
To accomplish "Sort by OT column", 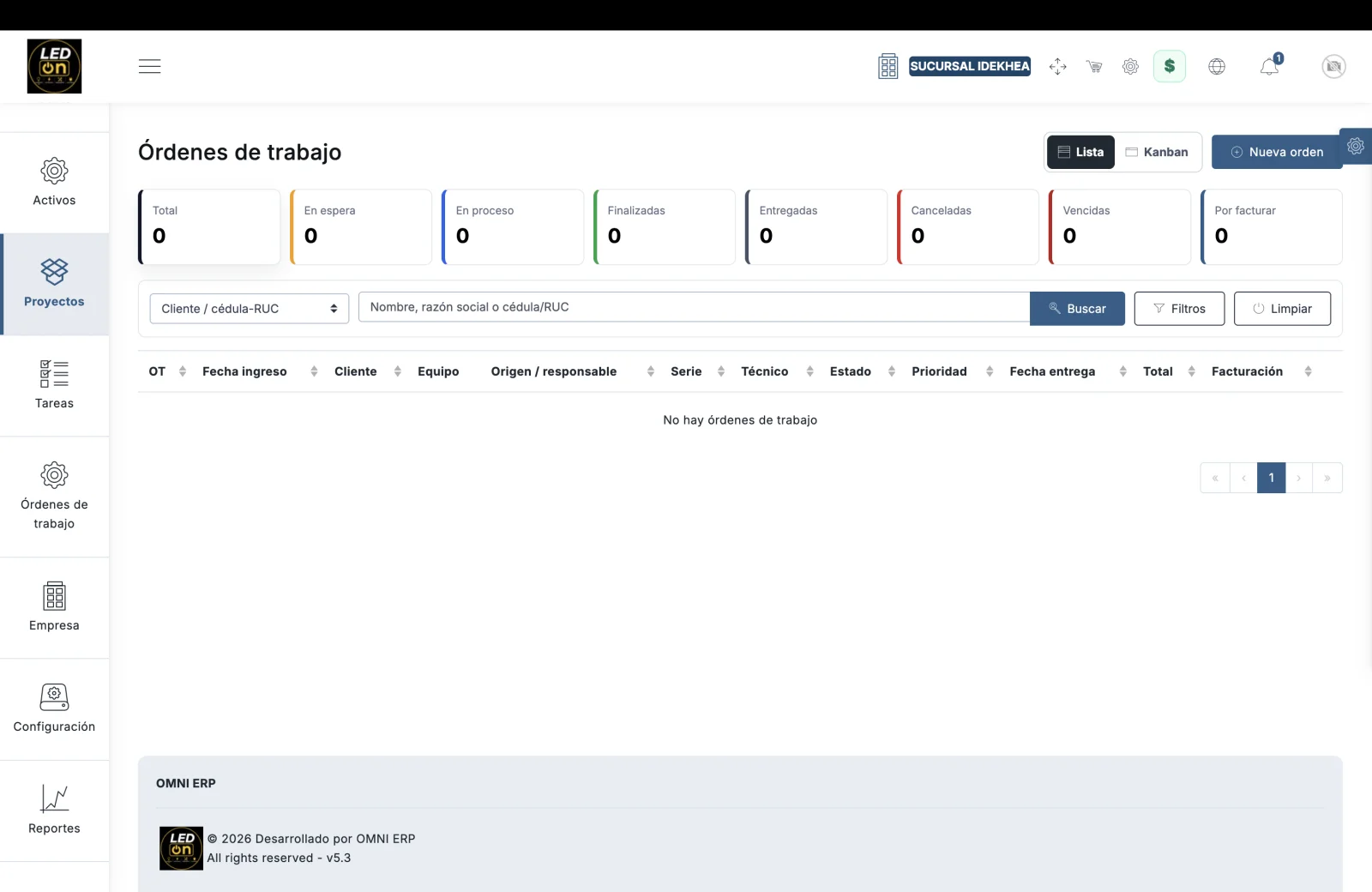I will tap(167, 371).
